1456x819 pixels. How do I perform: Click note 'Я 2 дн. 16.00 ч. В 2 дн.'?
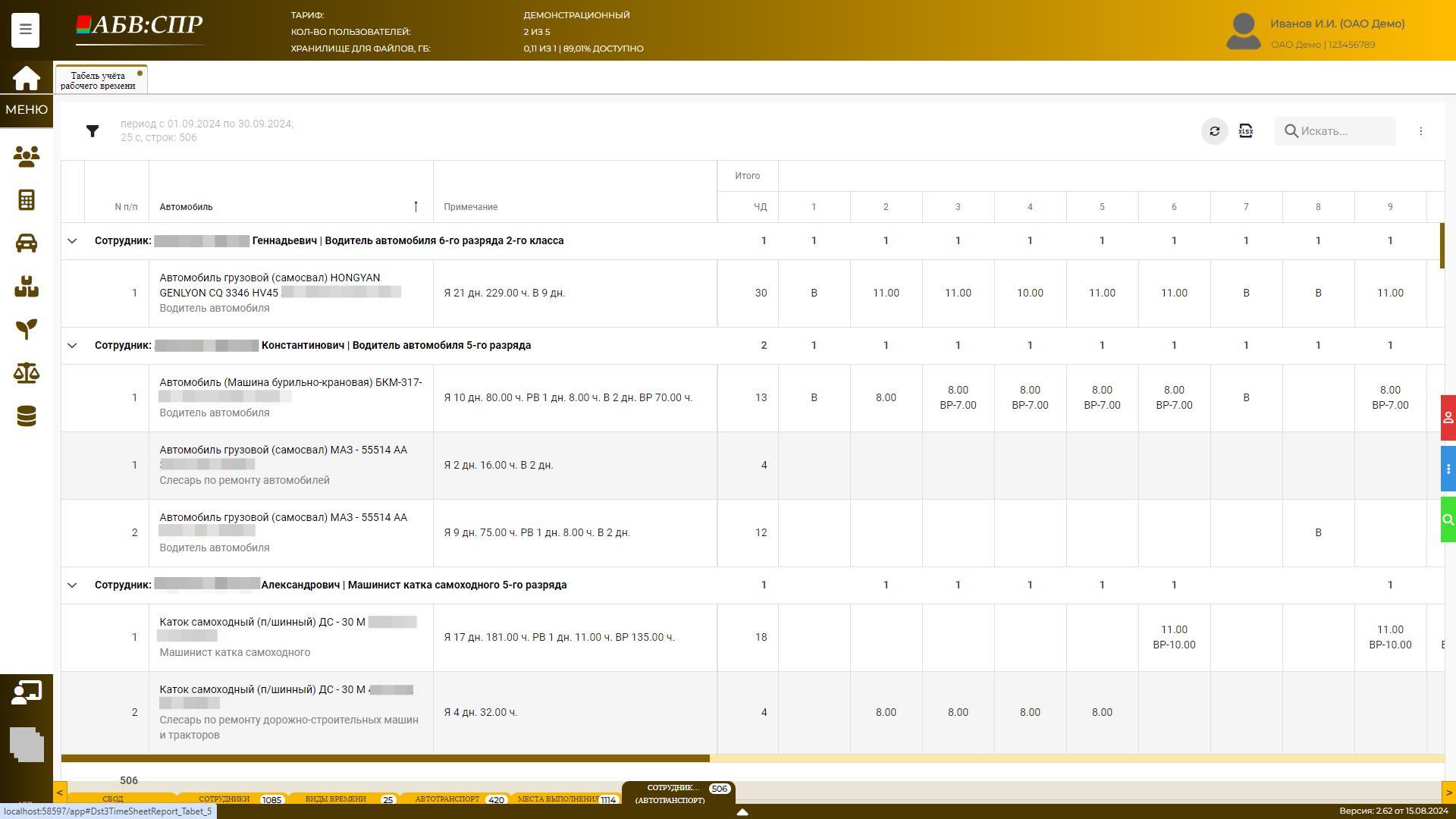[498, 466]
